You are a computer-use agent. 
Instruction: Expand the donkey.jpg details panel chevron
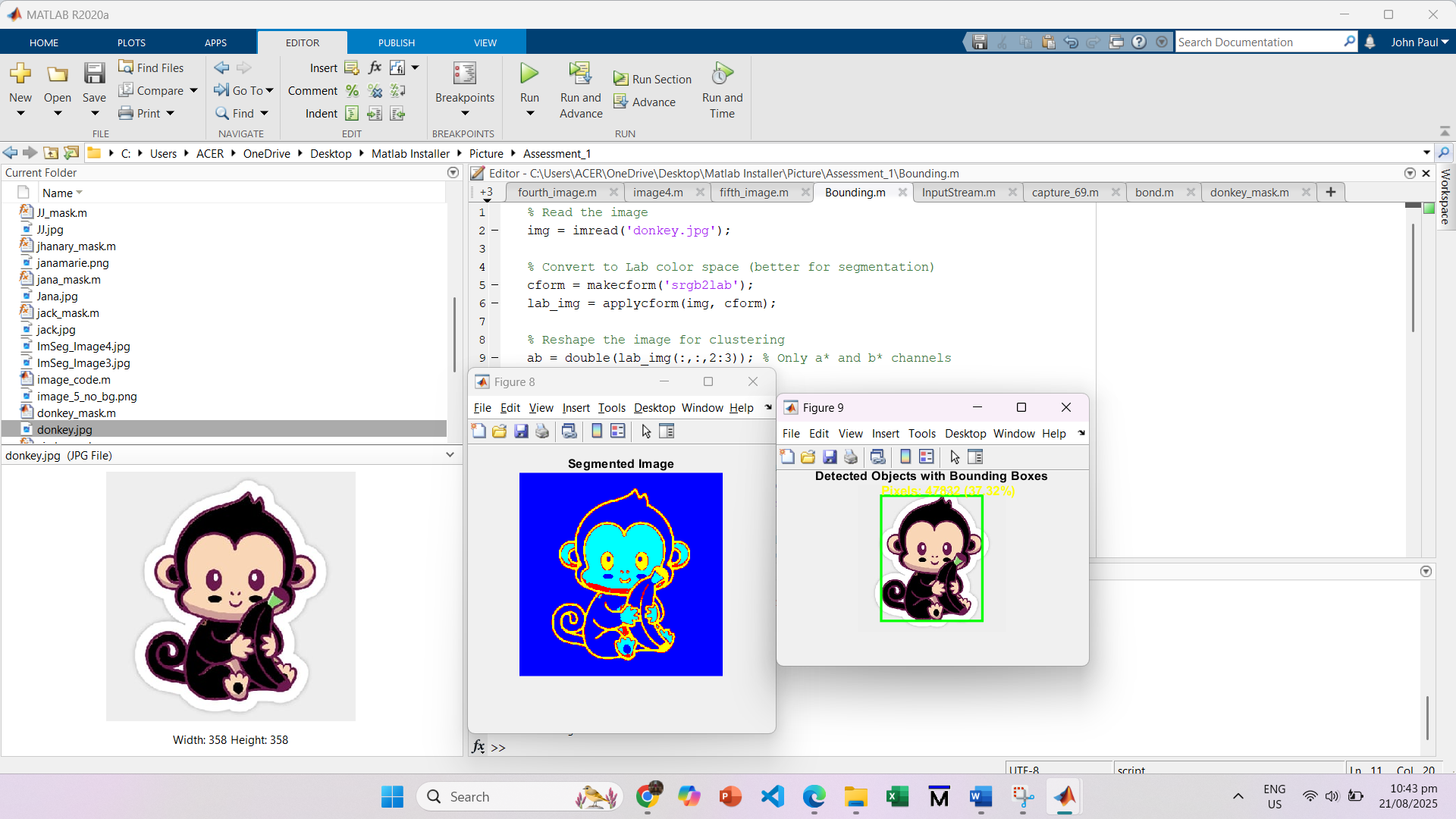(x=450, y=455)
